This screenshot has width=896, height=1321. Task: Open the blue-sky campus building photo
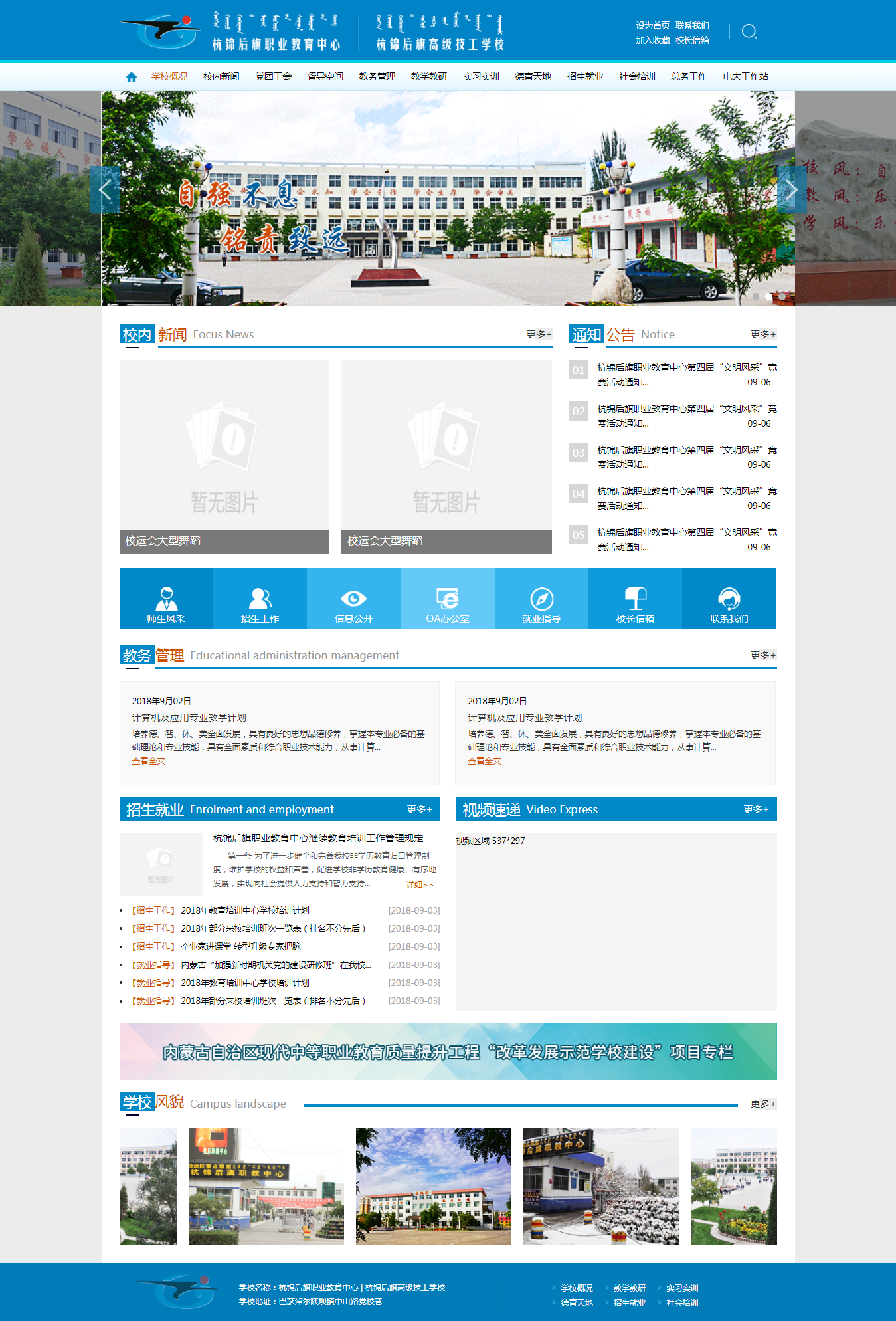pyautogui.click(x=433, y=1185)
